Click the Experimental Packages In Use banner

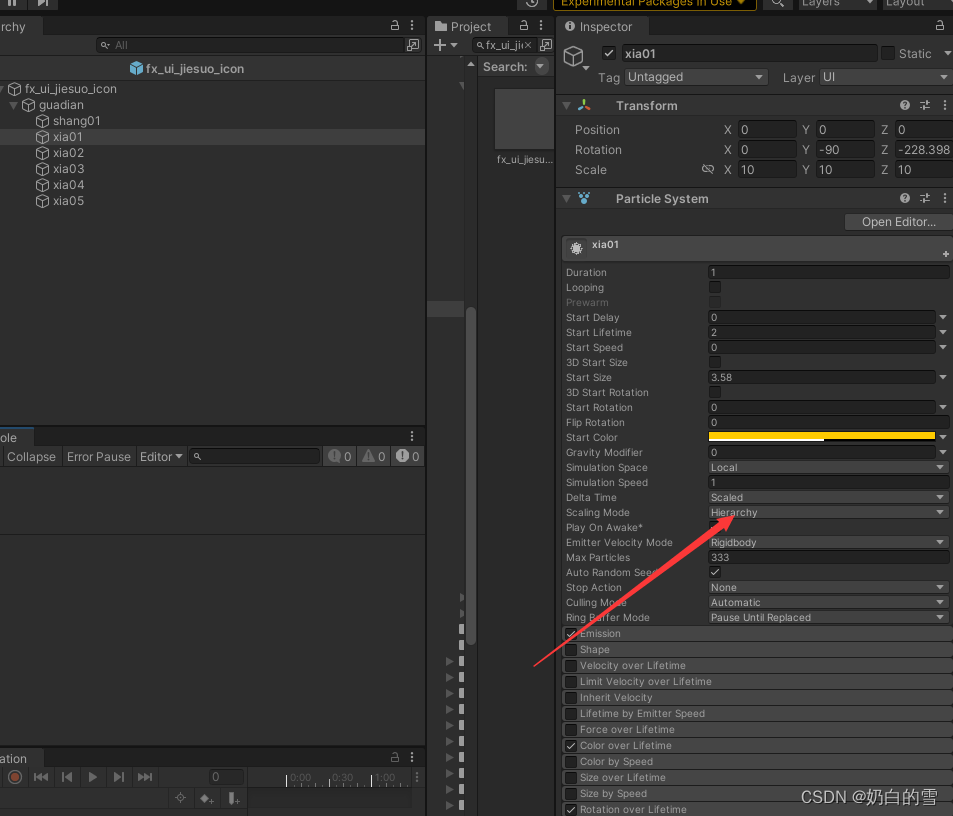654,4
